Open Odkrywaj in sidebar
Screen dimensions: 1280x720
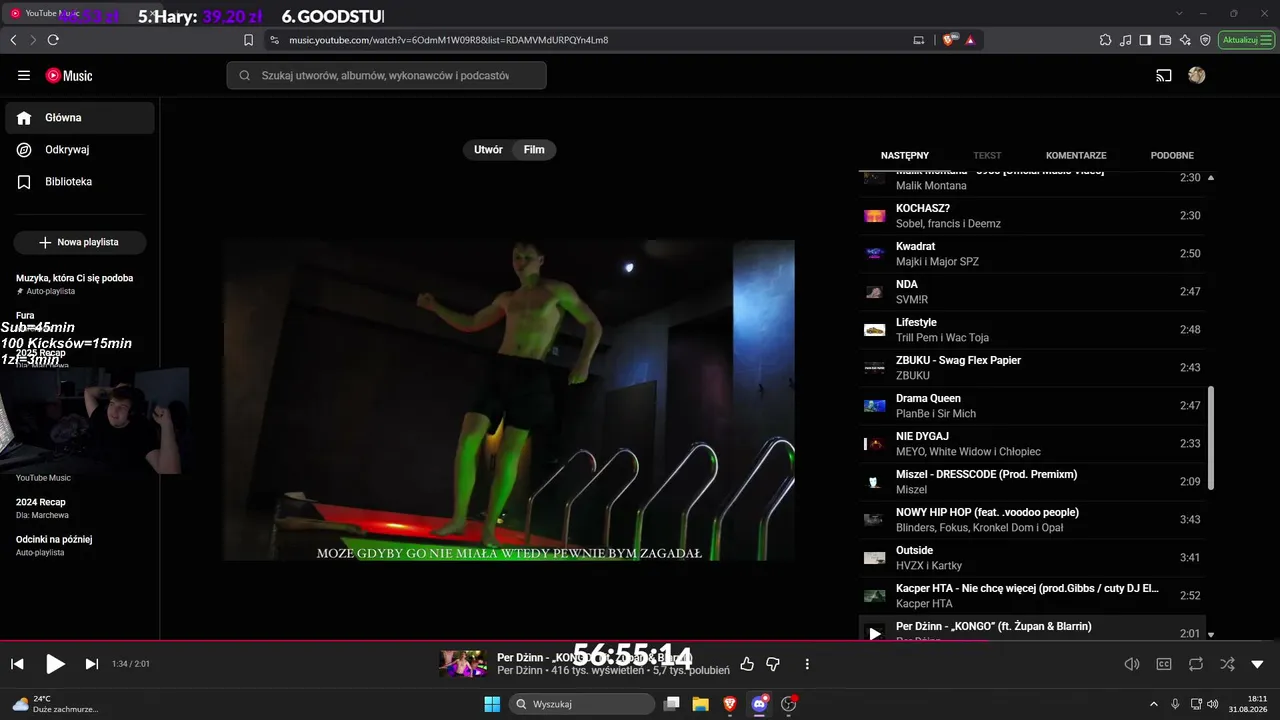pos(80,150)
